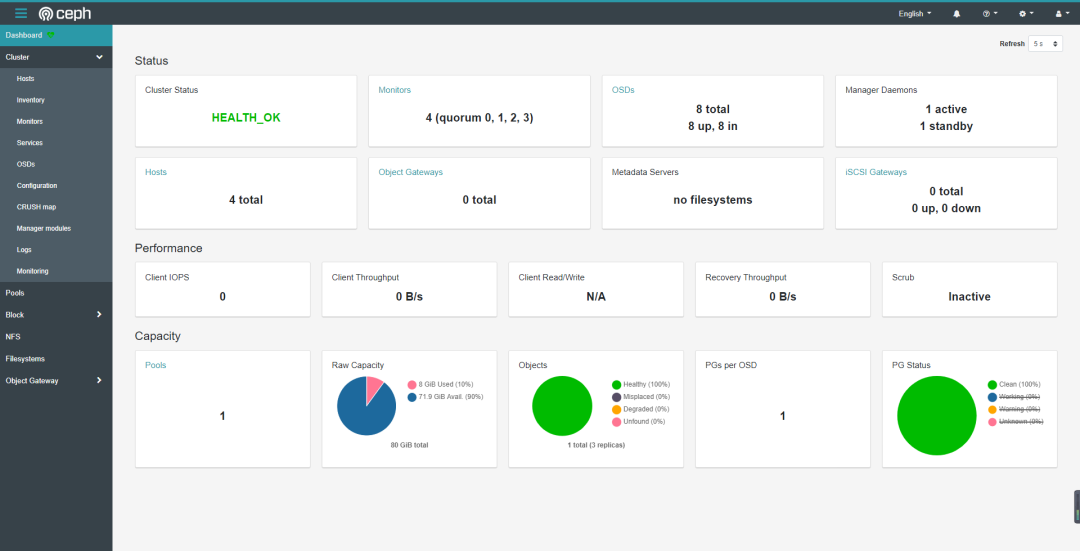The height and width of the screenshot is (551, 1080).
Task: Expand the Block sidebar section
Action: [56, 315]
